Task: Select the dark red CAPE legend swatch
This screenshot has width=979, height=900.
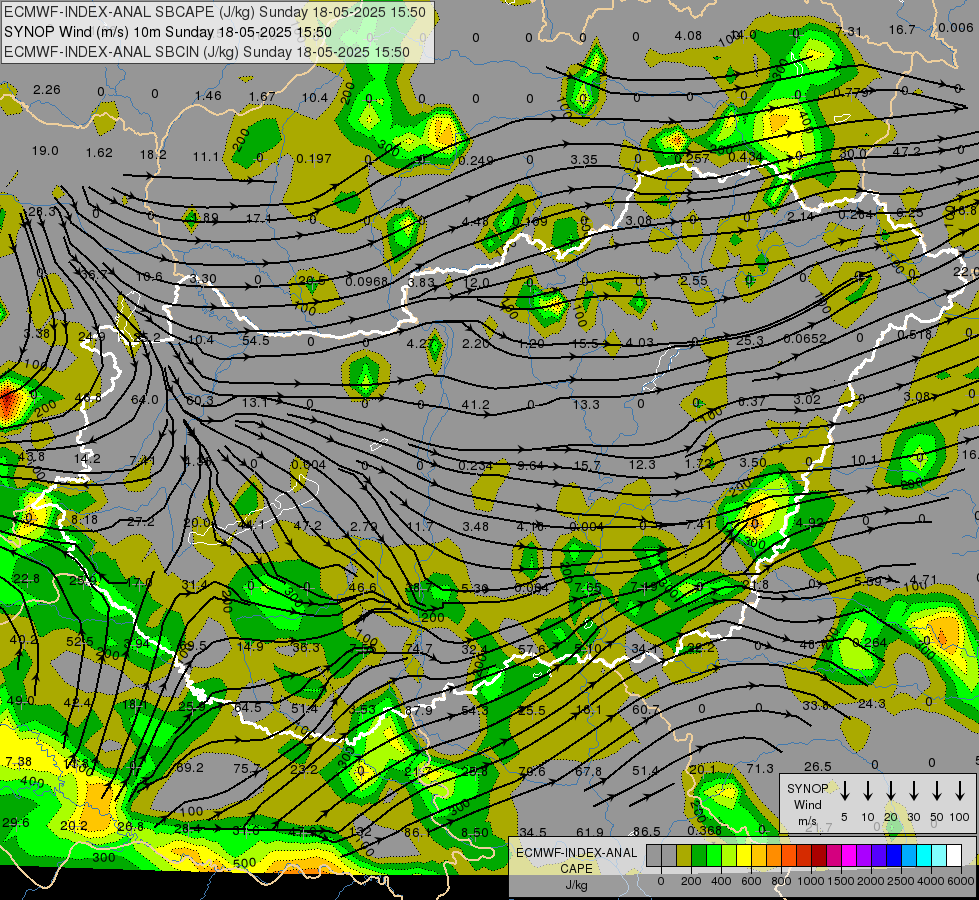Action: pyautogui.click(x=819, y=855)
